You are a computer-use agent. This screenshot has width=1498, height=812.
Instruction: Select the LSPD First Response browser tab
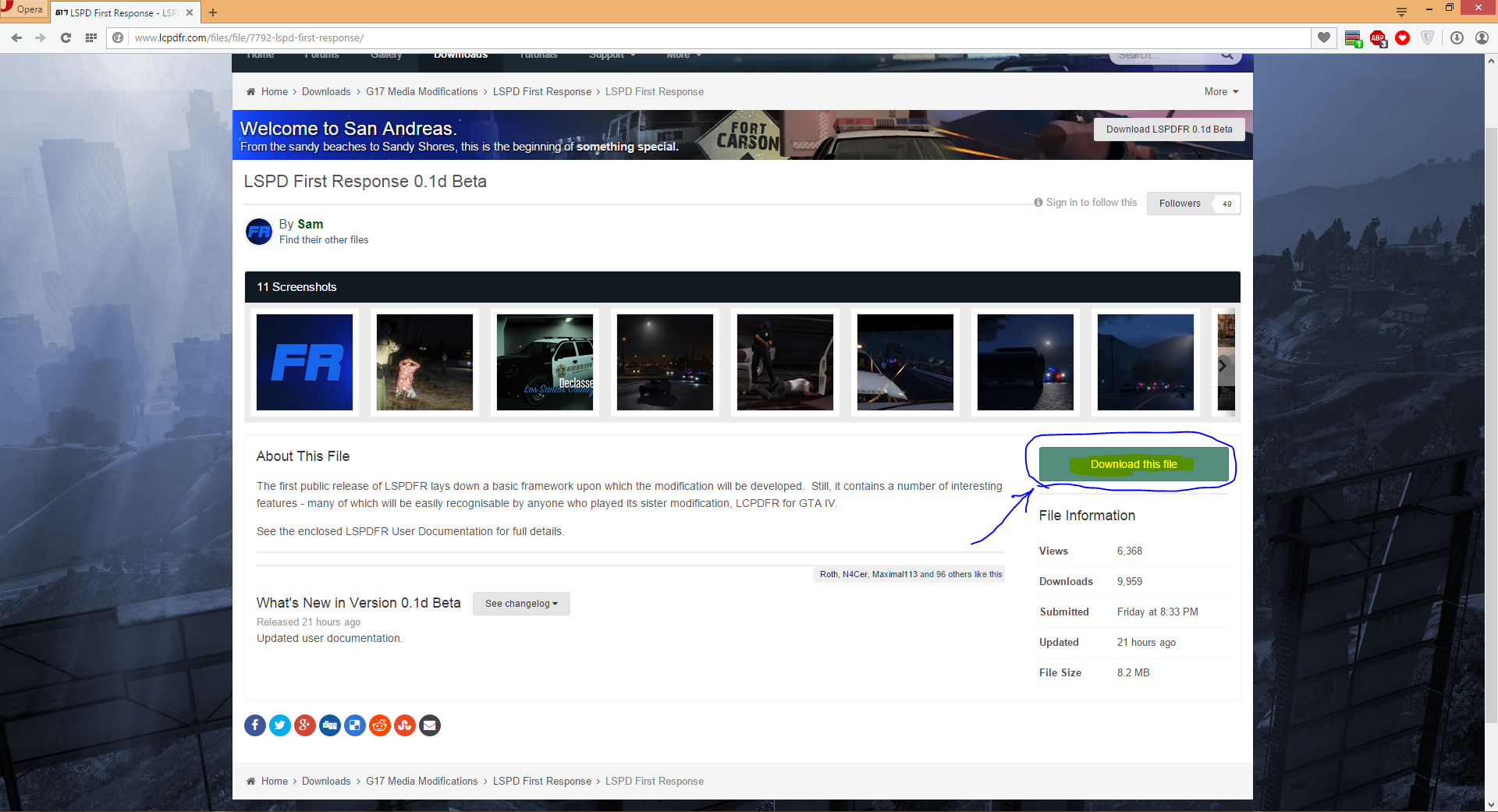coord(125,12)
